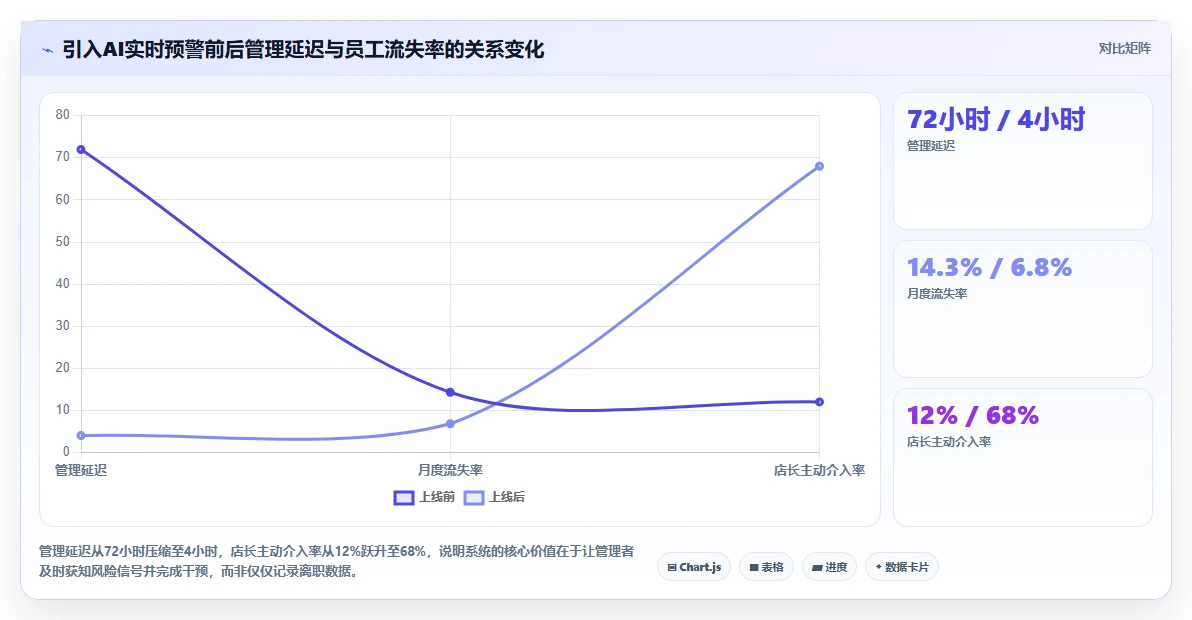Select the 数据卡片 tag

click(x=902, y=567)
